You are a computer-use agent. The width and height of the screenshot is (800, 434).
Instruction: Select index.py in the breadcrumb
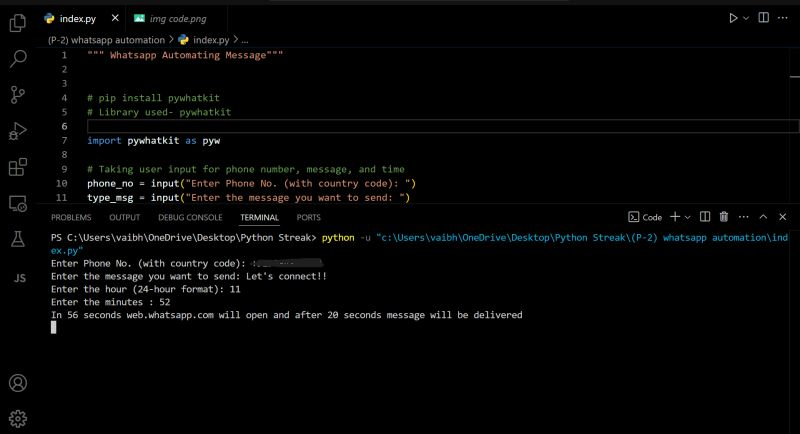click(204, 40)
